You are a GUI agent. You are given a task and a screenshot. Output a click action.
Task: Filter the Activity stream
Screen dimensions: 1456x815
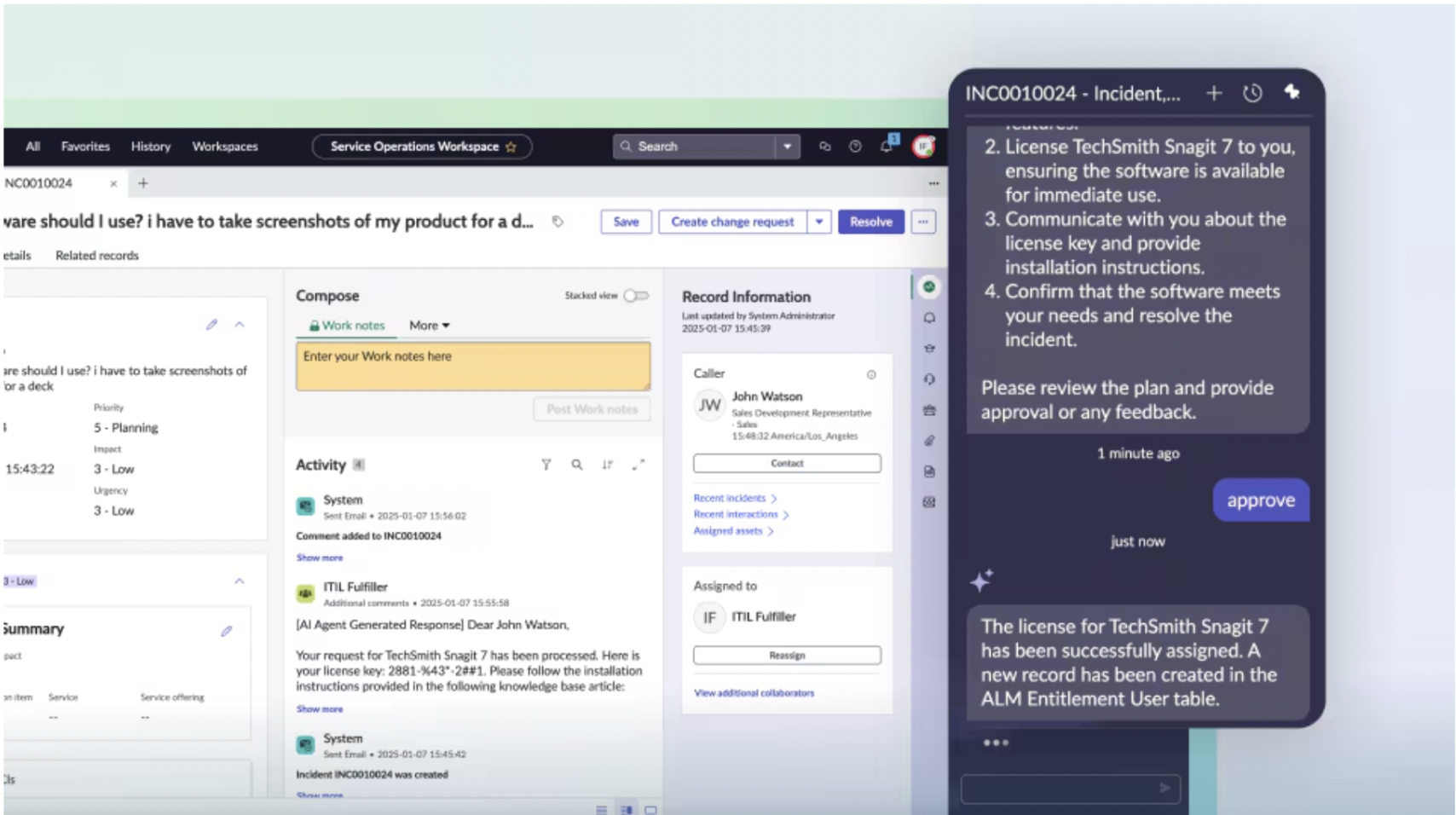click(546, 465)
